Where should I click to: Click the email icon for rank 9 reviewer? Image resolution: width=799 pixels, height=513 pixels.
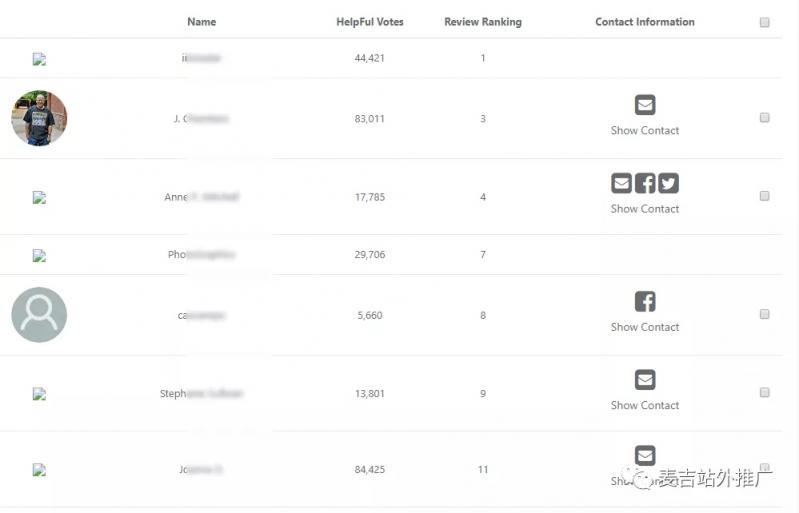click(645, 380)
